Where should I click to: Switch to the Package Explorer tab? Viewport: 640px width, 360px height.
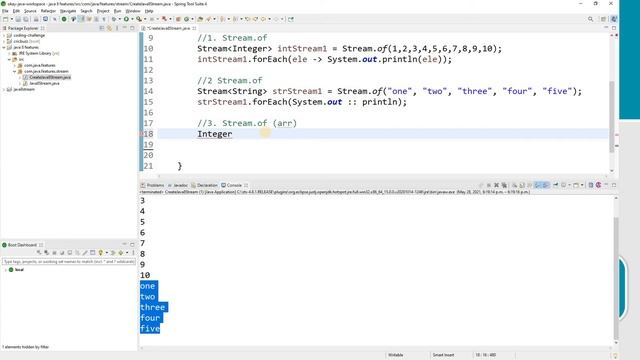click(23, 28)
